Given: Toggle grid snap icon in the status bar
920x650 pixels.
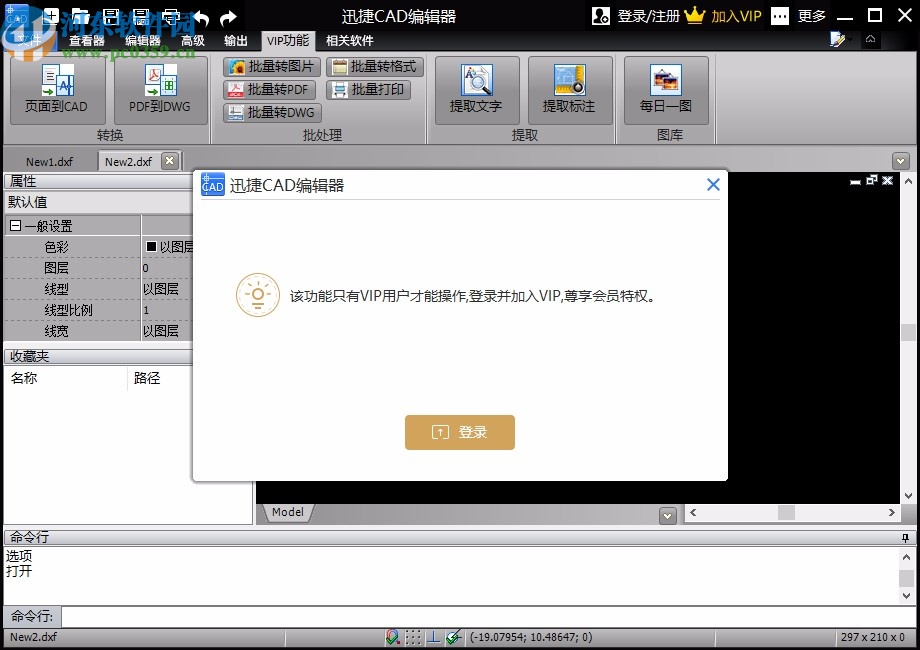Looking at the screenshot, I should [414, 637].
